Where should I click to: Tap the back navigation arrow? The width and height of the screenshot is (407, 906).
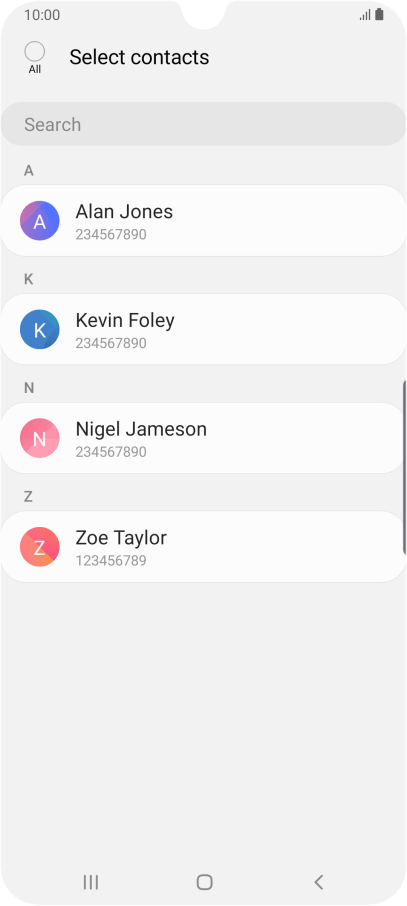318,882
